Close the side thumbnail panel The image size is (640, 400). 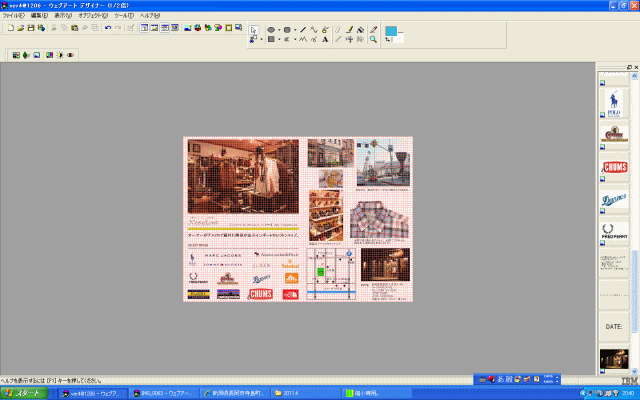pos(636,67)
